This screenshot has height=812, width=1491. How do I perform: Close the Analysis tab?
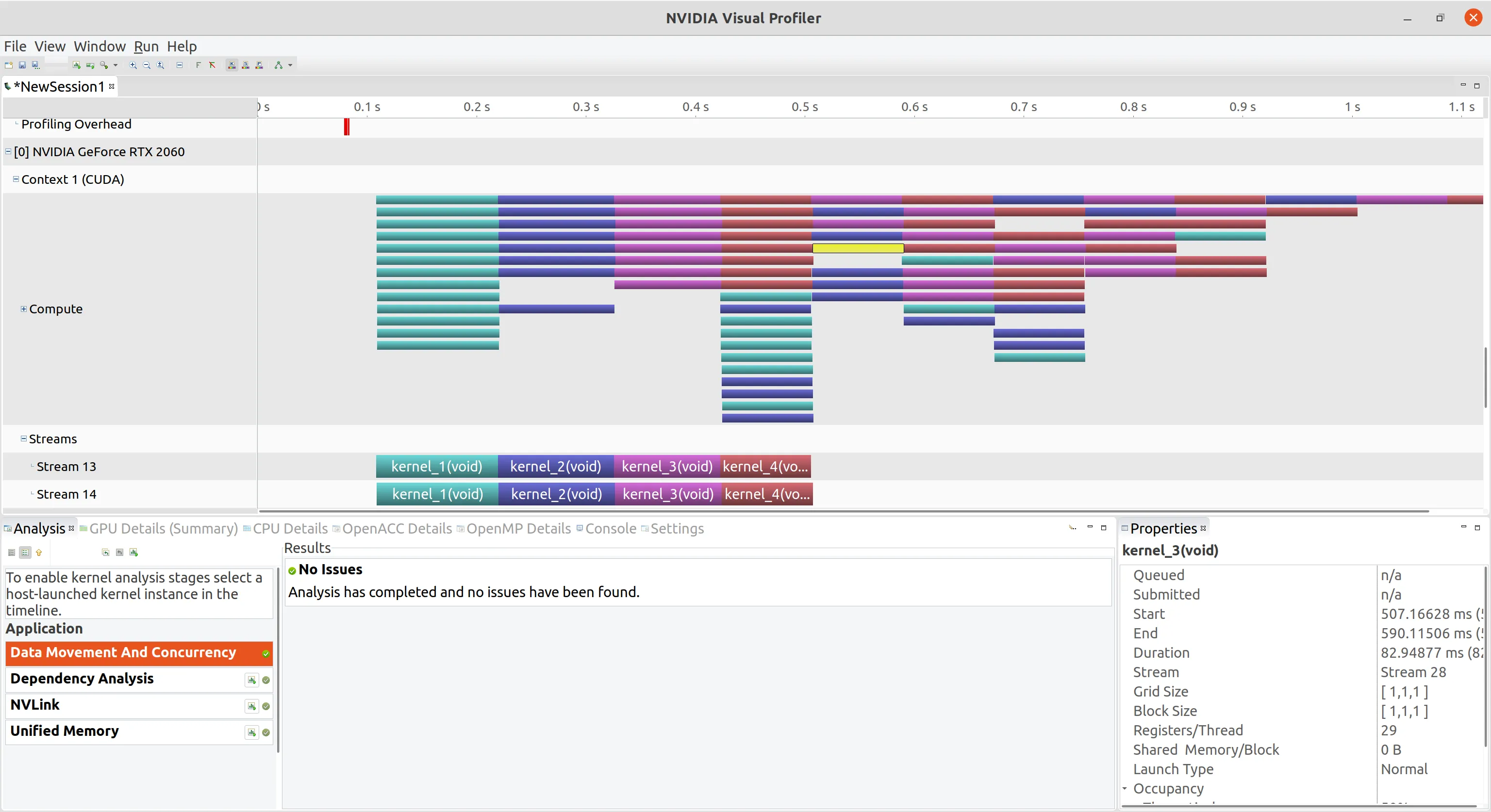[71, 528]
